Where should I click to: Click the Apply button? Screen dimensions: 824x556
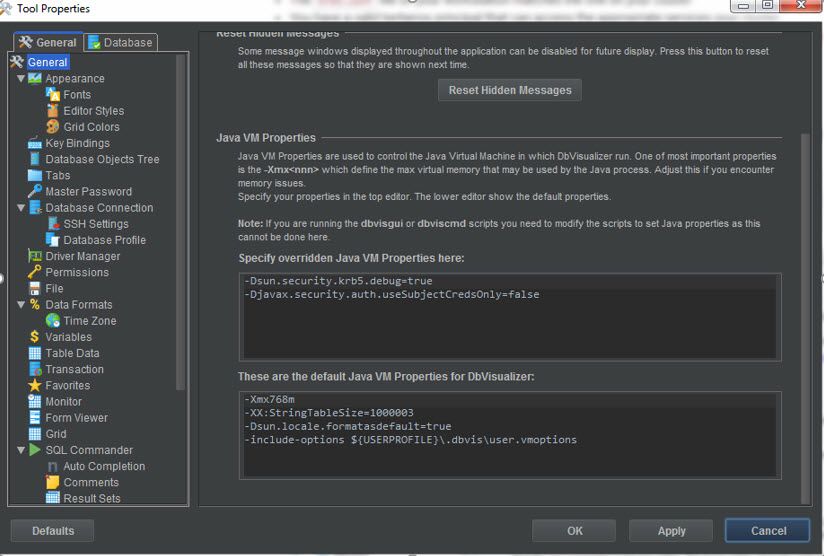pyautogui.click(x=671, y=531)
